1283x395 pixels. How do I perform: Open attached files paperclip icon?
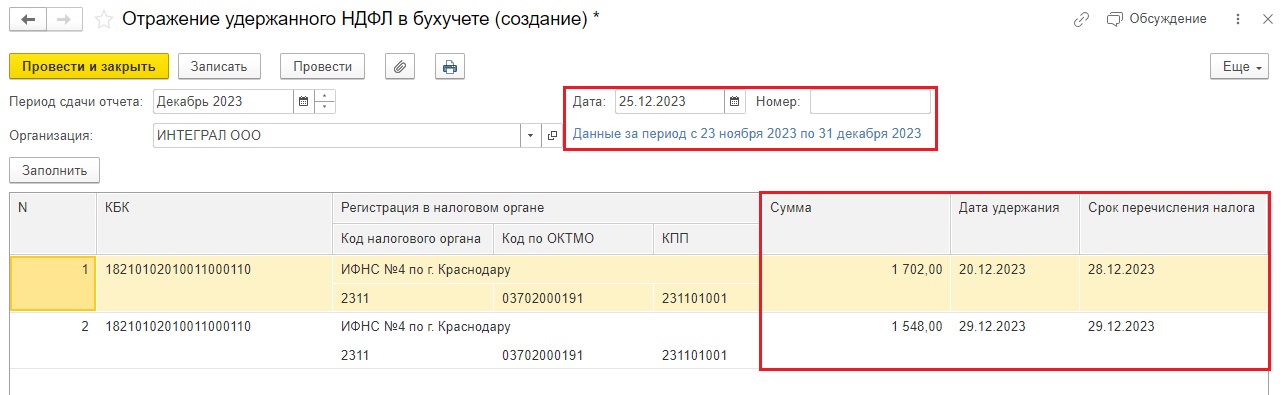(399, 67)
